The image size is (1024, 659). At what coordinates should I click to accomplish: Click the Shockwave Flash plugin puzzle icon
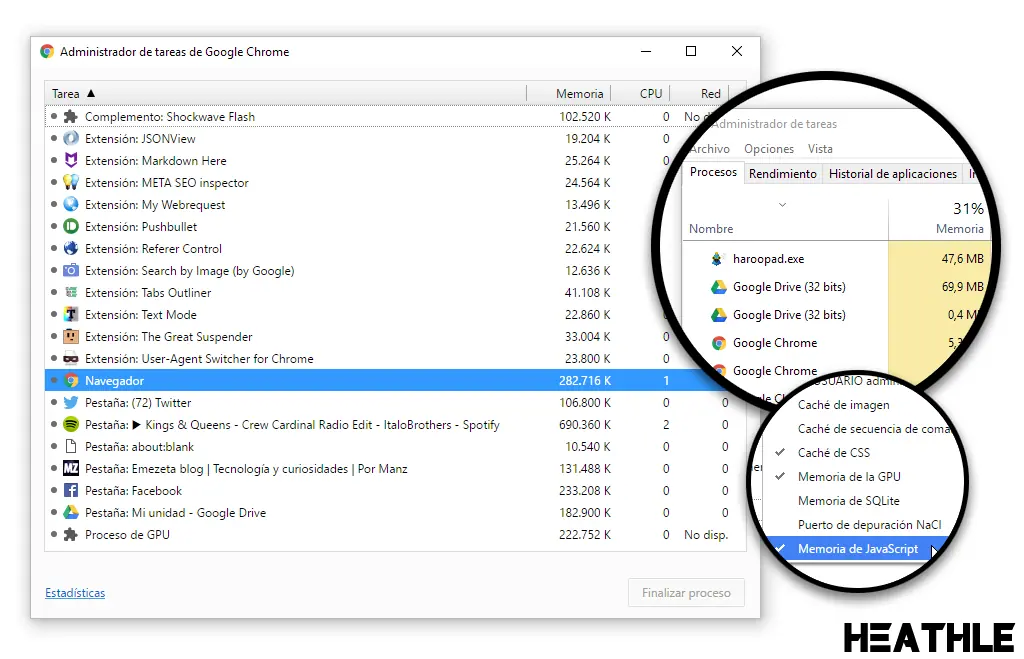[71, 117]
